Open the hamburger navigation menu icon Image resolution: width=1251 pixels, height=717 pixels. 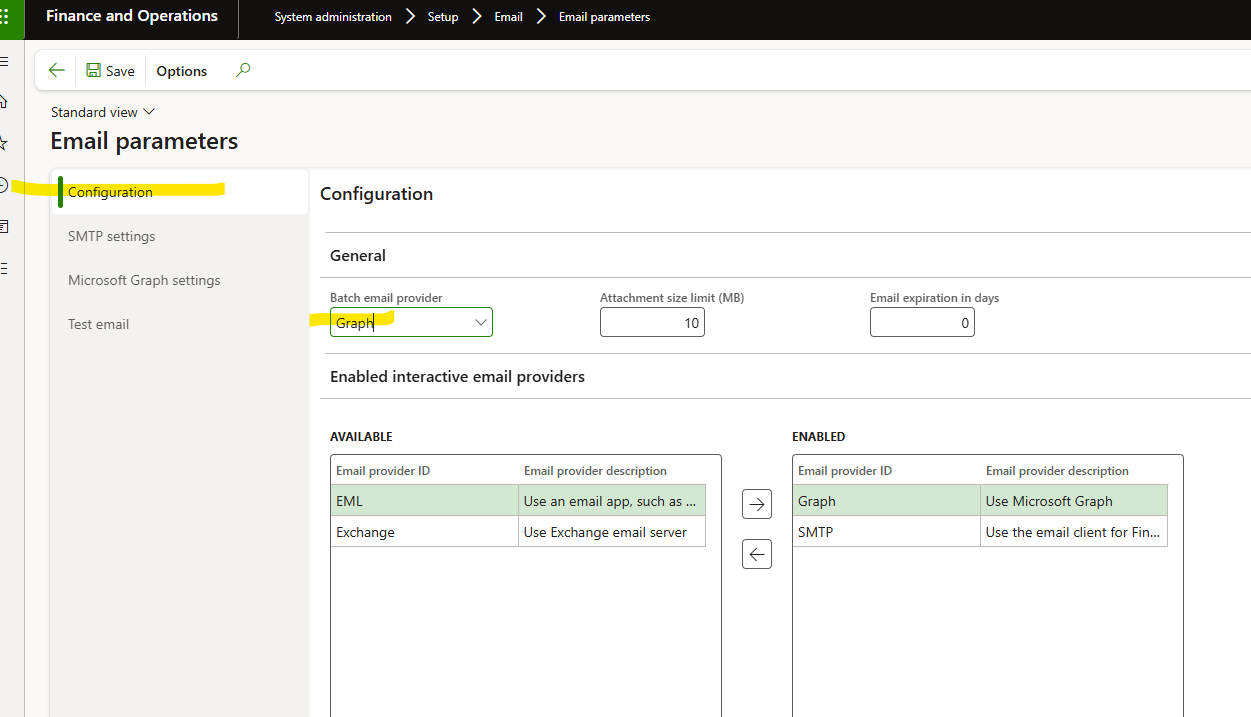[x=4, y=61]
